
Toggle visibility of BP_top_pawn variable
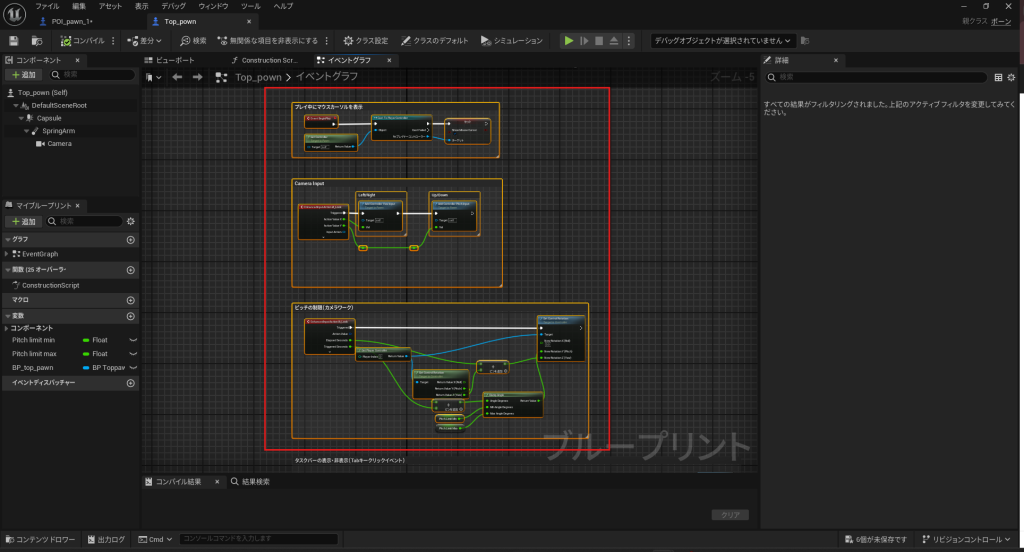coord(131,368)
